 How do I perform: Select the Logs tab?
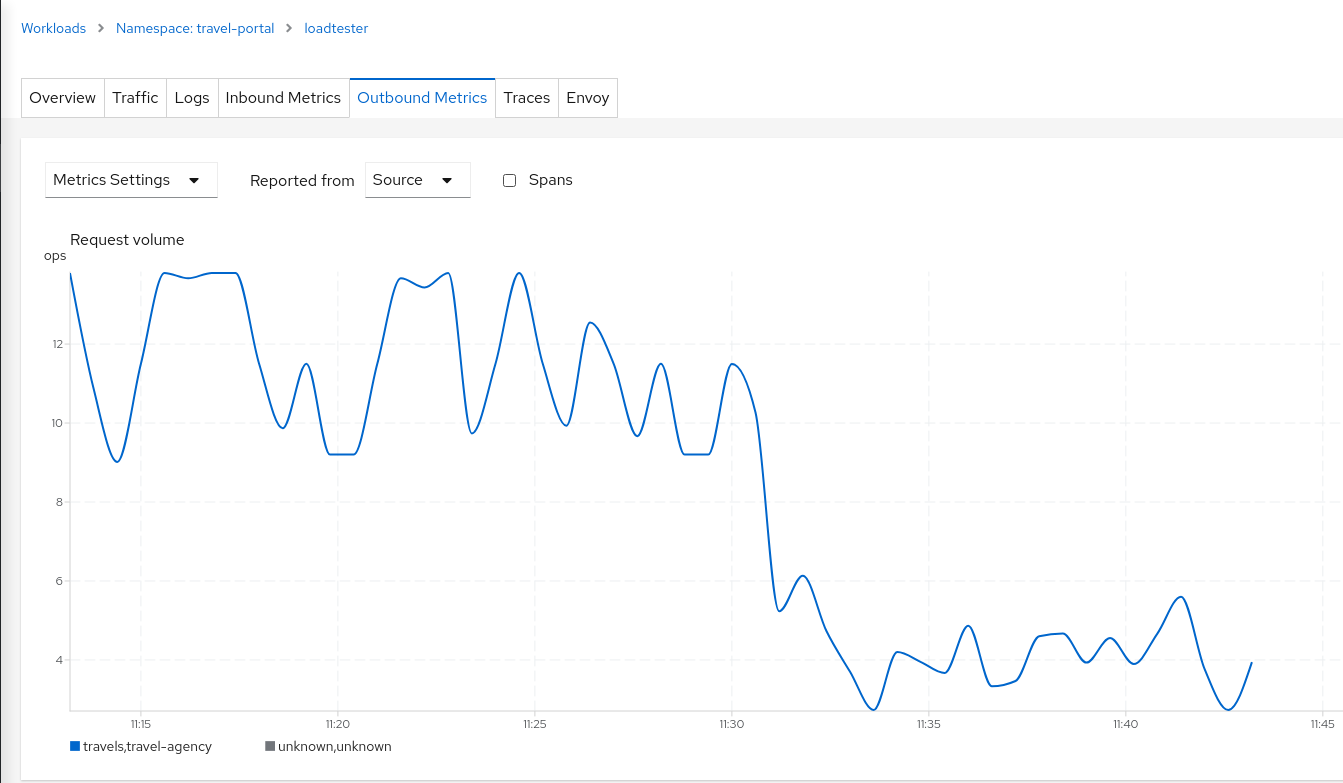click(192, 97)
